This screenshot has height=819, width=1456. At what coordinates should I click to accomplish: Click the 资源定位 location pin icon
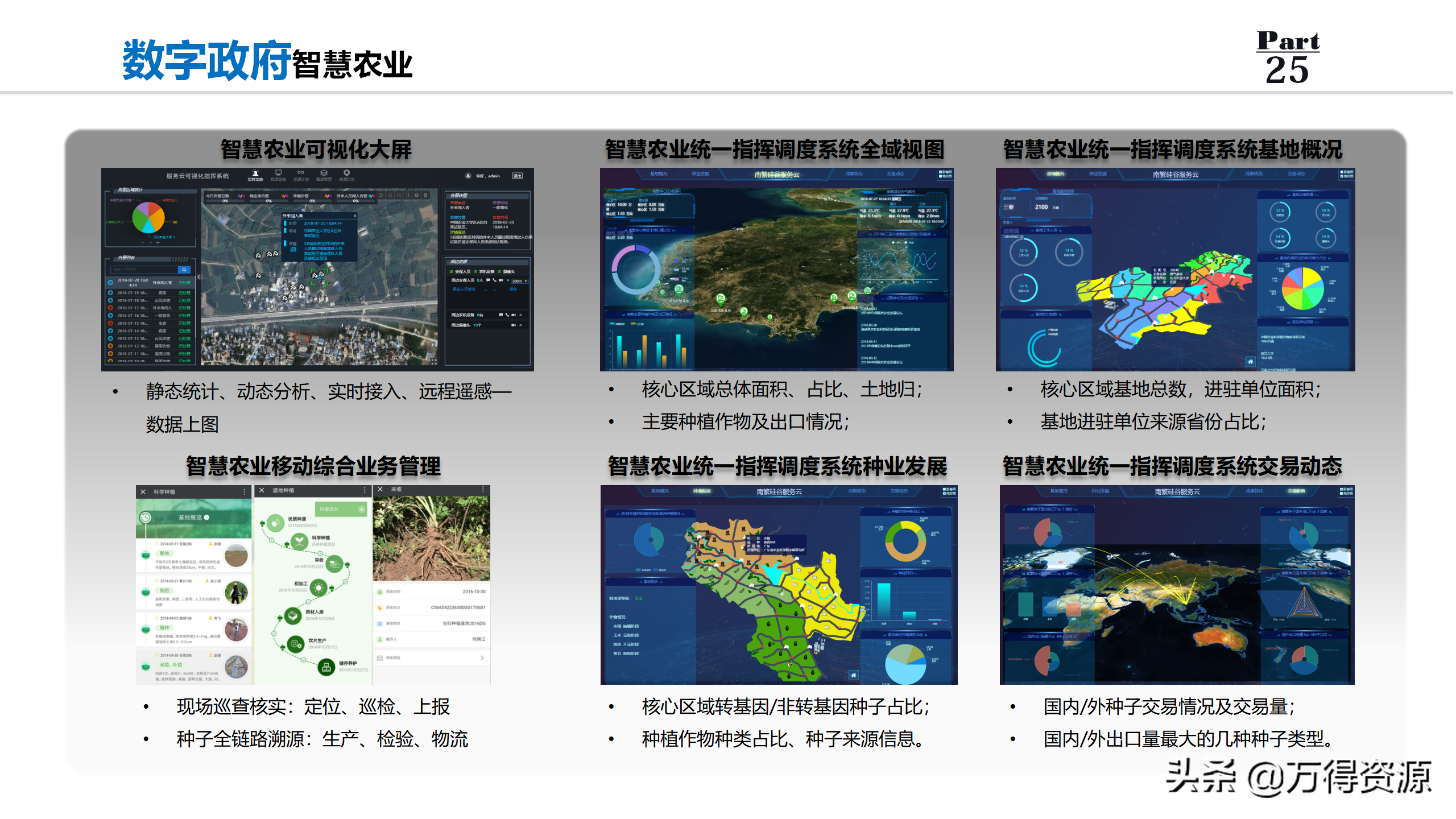pos(346,173)
